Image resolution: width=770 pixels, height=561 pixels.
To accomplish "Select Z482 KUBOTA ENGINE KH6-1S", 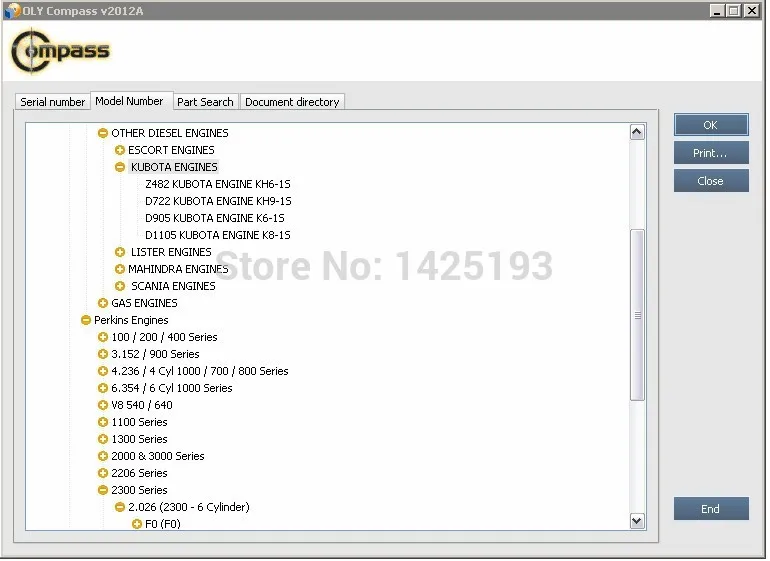I will (x=218, y=184).
